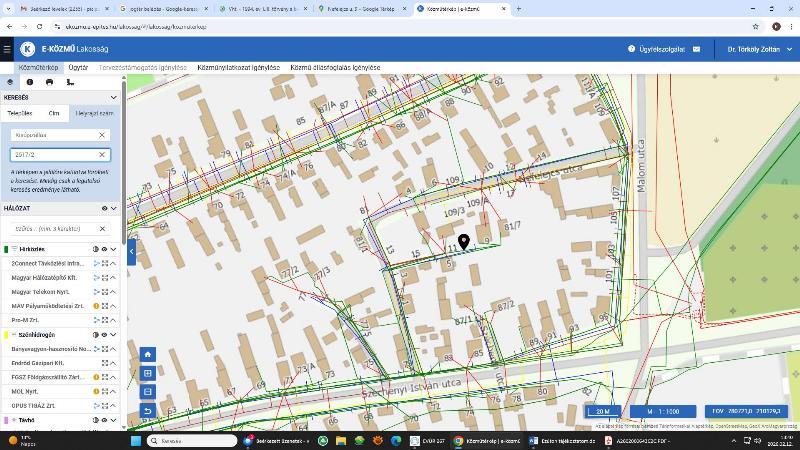Image resolution: width=800 pixels, height=450 pixels.
Task: Open the Közműnyilatkozat igénylése menu
Action: tap(239, 68)
